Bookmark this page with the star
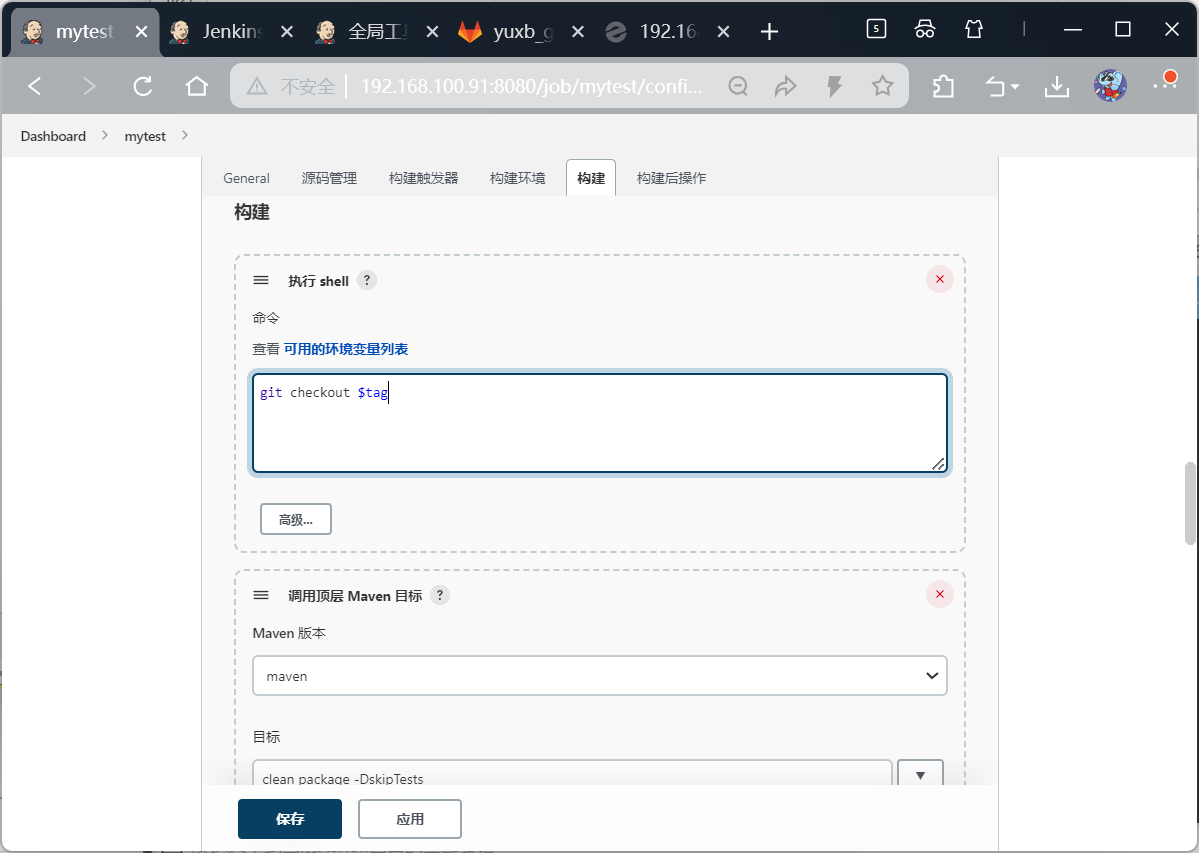1199x853 pixels. pyautogui.click(x=882, y=86)
